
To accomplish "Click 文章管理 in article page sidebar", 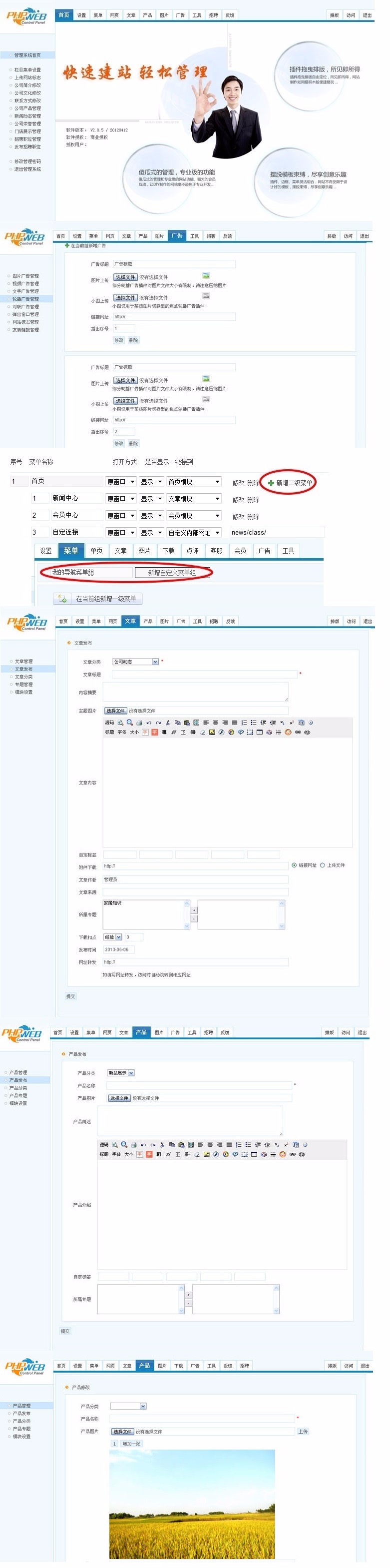I will 24,661.
